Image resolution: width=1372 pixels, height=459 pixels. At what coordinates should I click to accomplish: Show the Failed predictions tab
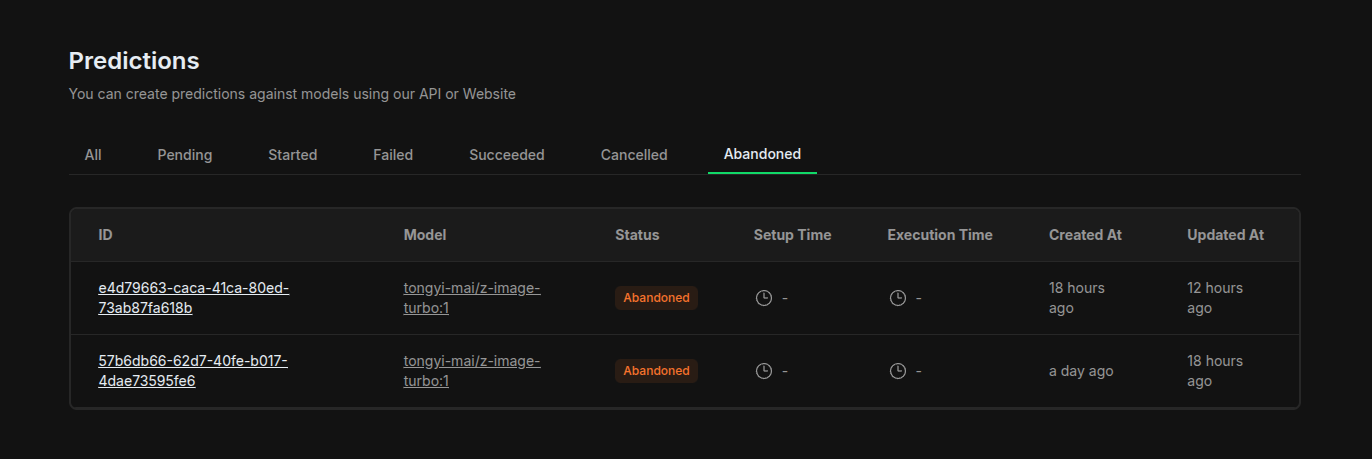pyautogui.click(x=393, y=155)
